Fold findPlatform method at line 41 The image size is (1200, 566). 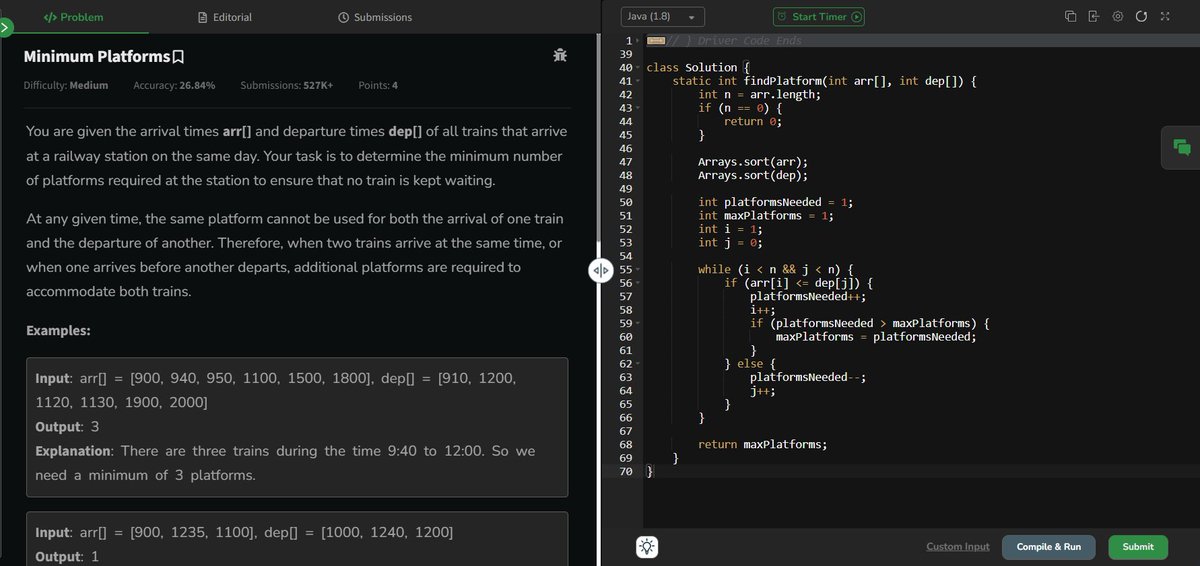637,81
